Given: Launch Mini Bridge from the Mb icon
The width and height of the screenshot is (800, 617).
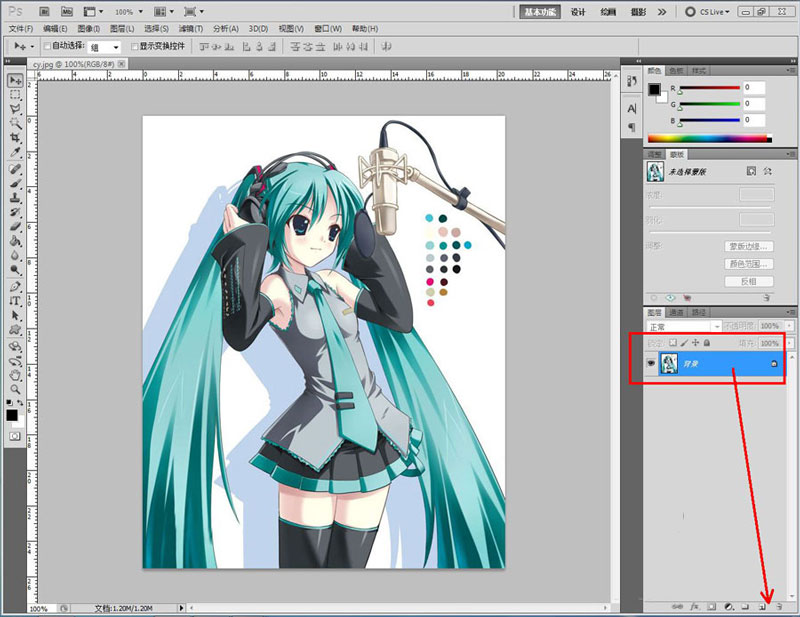Looking at the screenshot, I should [x=67, y=11].
